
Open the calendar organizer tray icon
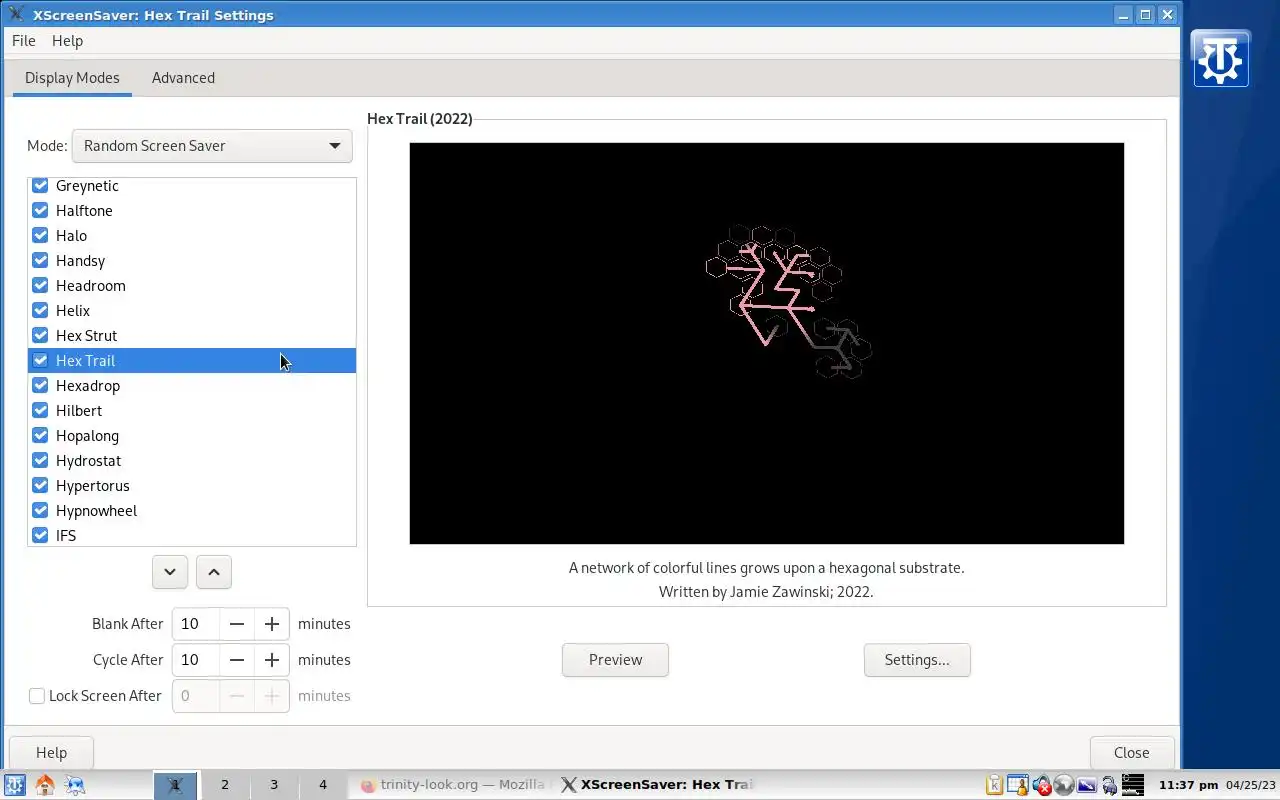click(1018, 785)
